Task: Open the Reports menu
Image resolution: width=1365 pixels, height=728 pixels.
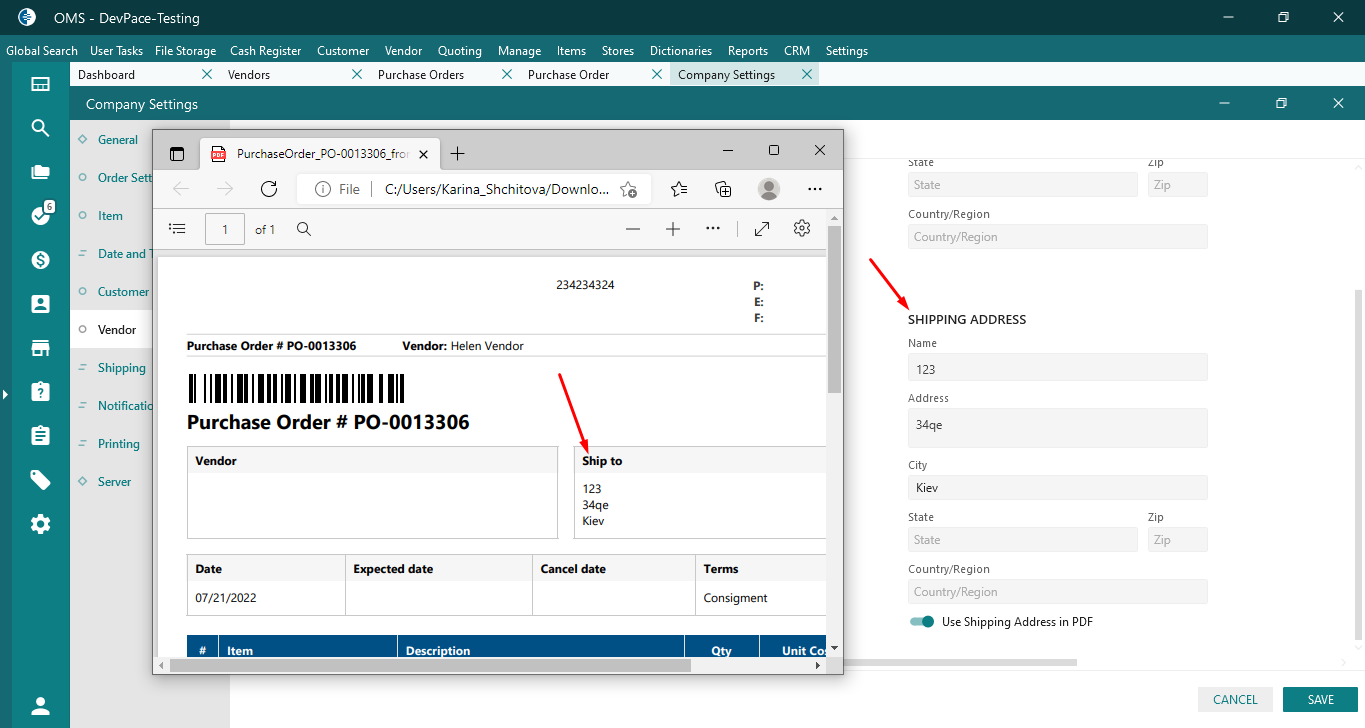Action: [748, 51]
